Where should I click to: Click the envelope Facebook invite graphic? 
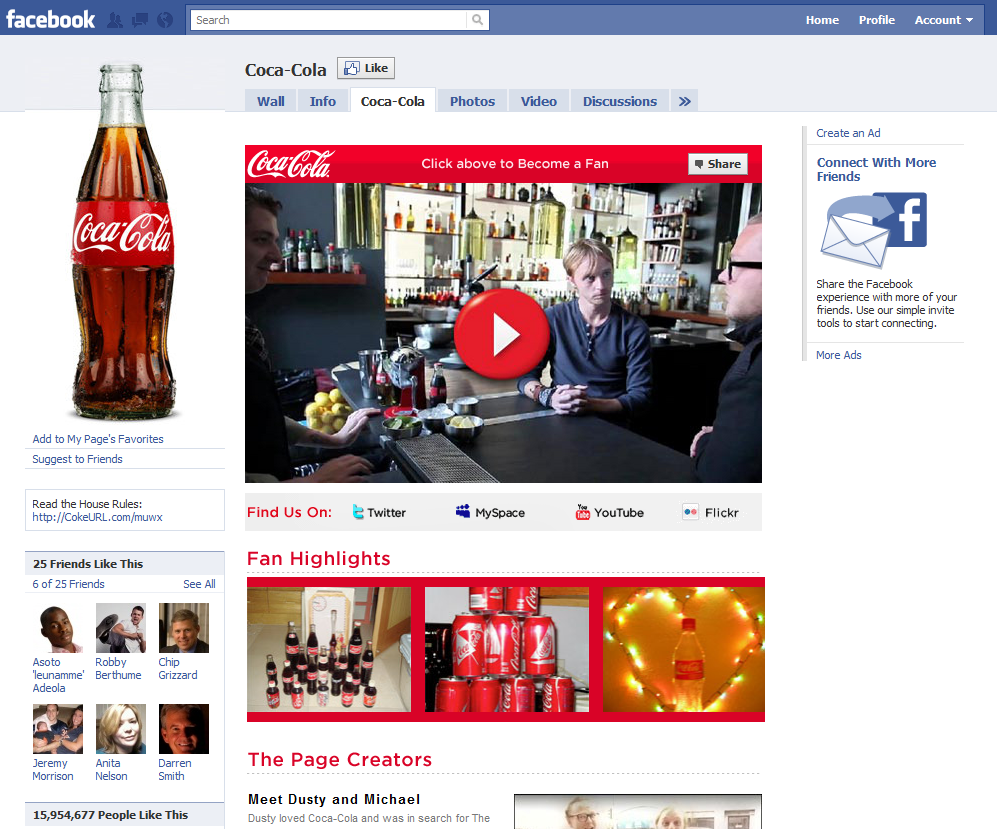(874, 229)
